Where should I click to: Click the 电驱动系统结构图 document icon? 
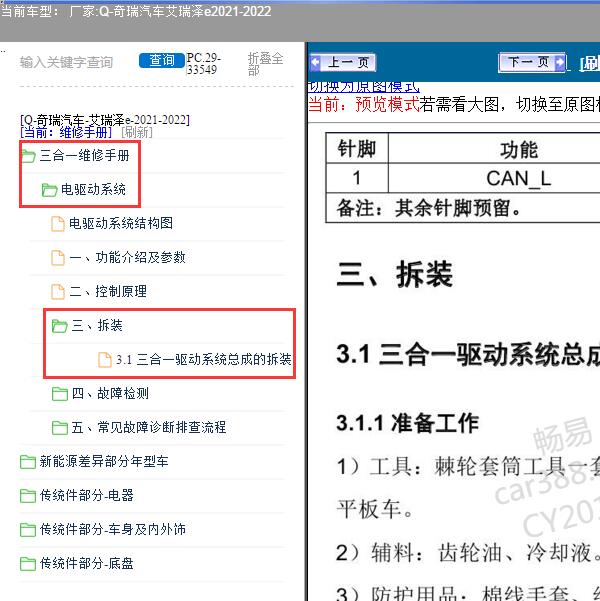pyautogui.click(x=58, y=224)
